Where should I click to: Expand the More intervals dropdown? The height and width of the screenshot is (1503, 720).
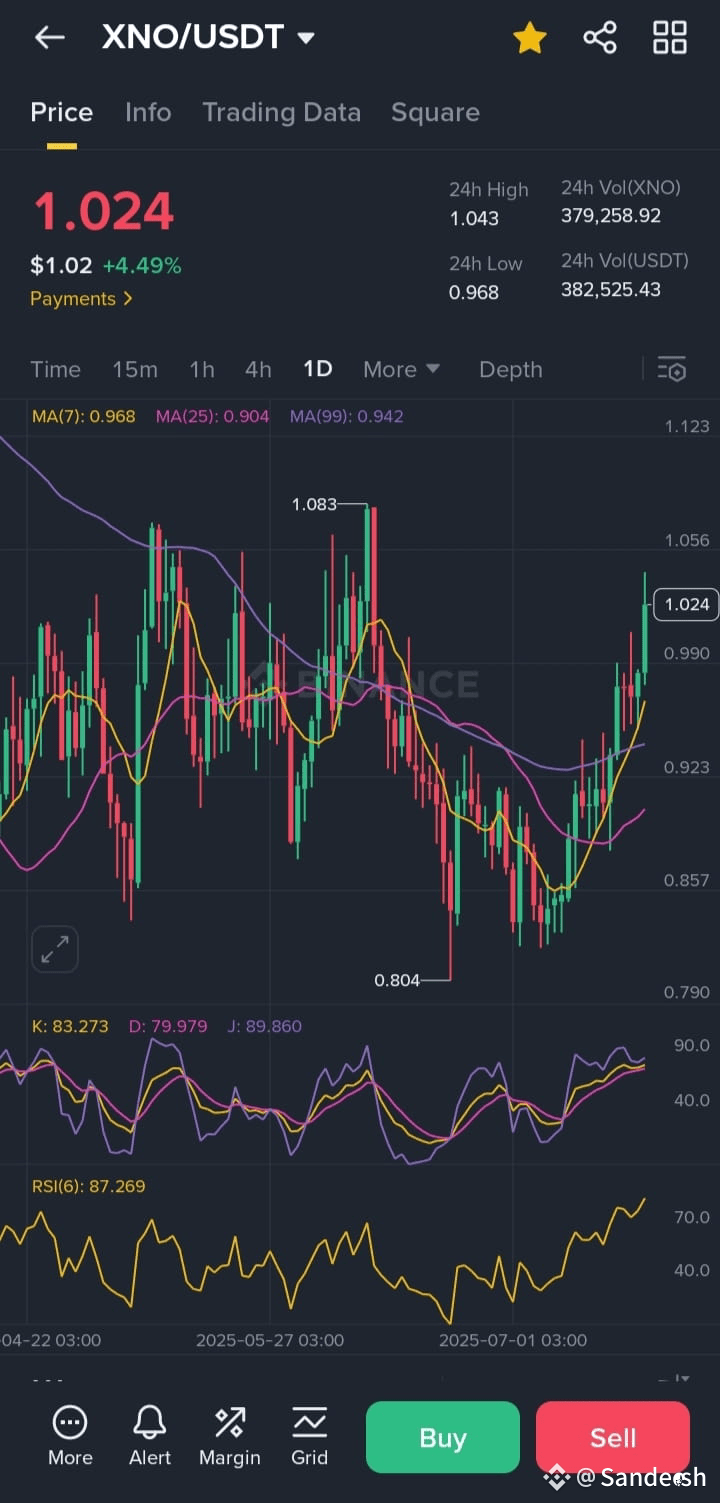(401, 369)
